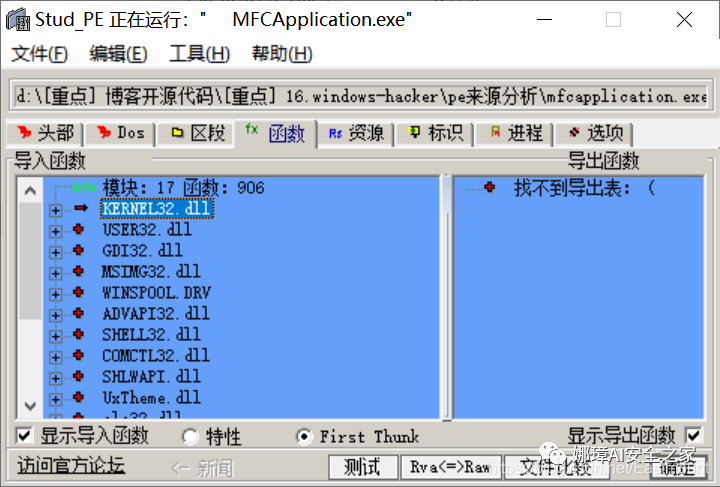This screenshot has width=720, height=487.
Task: Click the 测试 button
Action: tap(363, 467)
